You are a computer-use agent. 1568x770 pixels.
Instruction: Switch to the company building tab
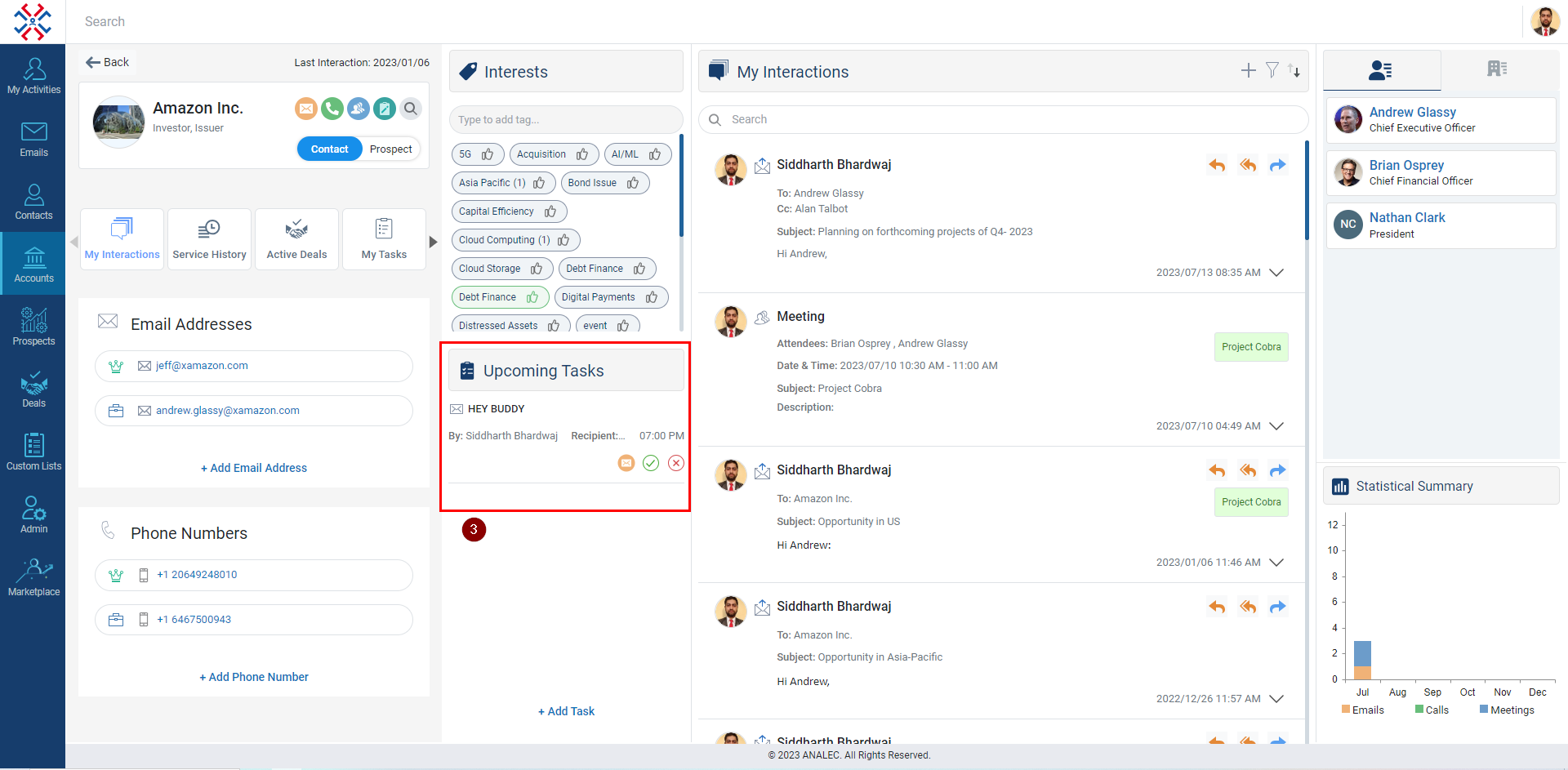[1497, 69]
